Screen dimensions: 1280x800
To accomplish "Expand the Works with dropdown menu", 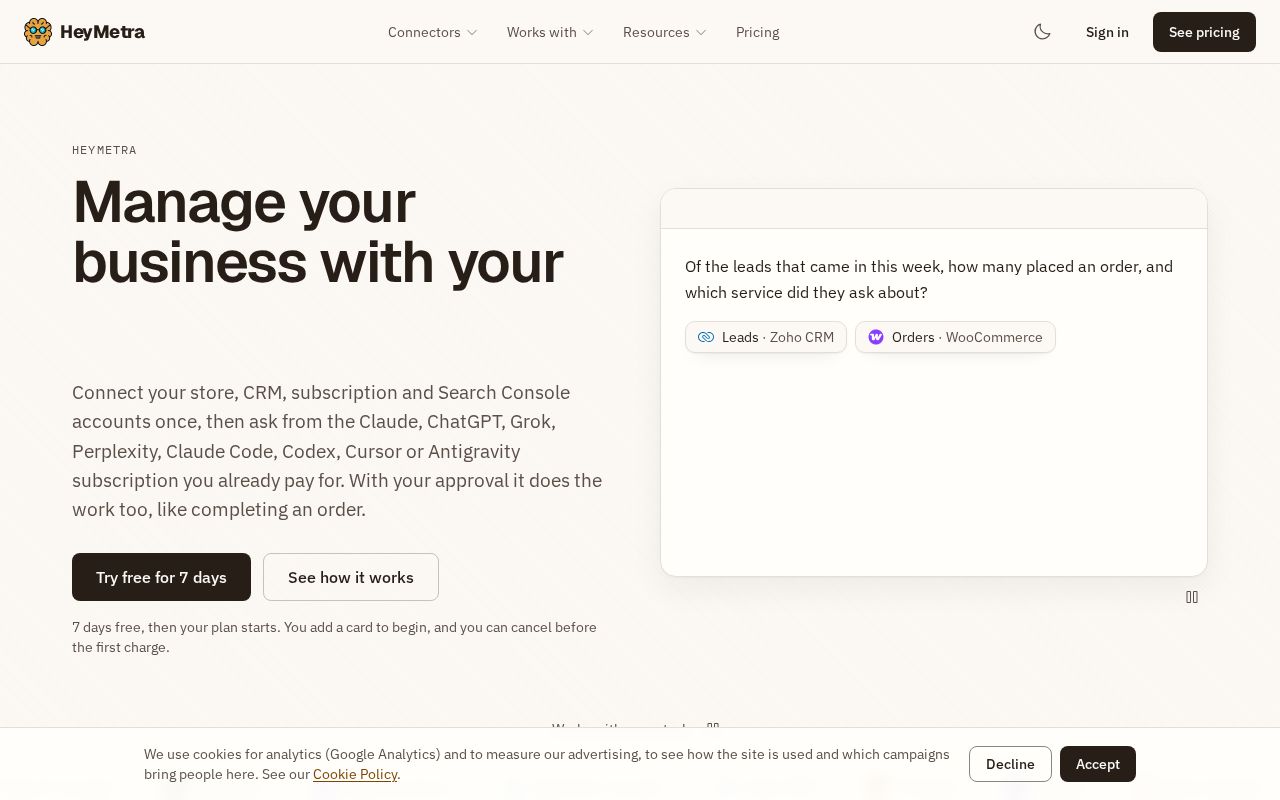I will [550, 32].
